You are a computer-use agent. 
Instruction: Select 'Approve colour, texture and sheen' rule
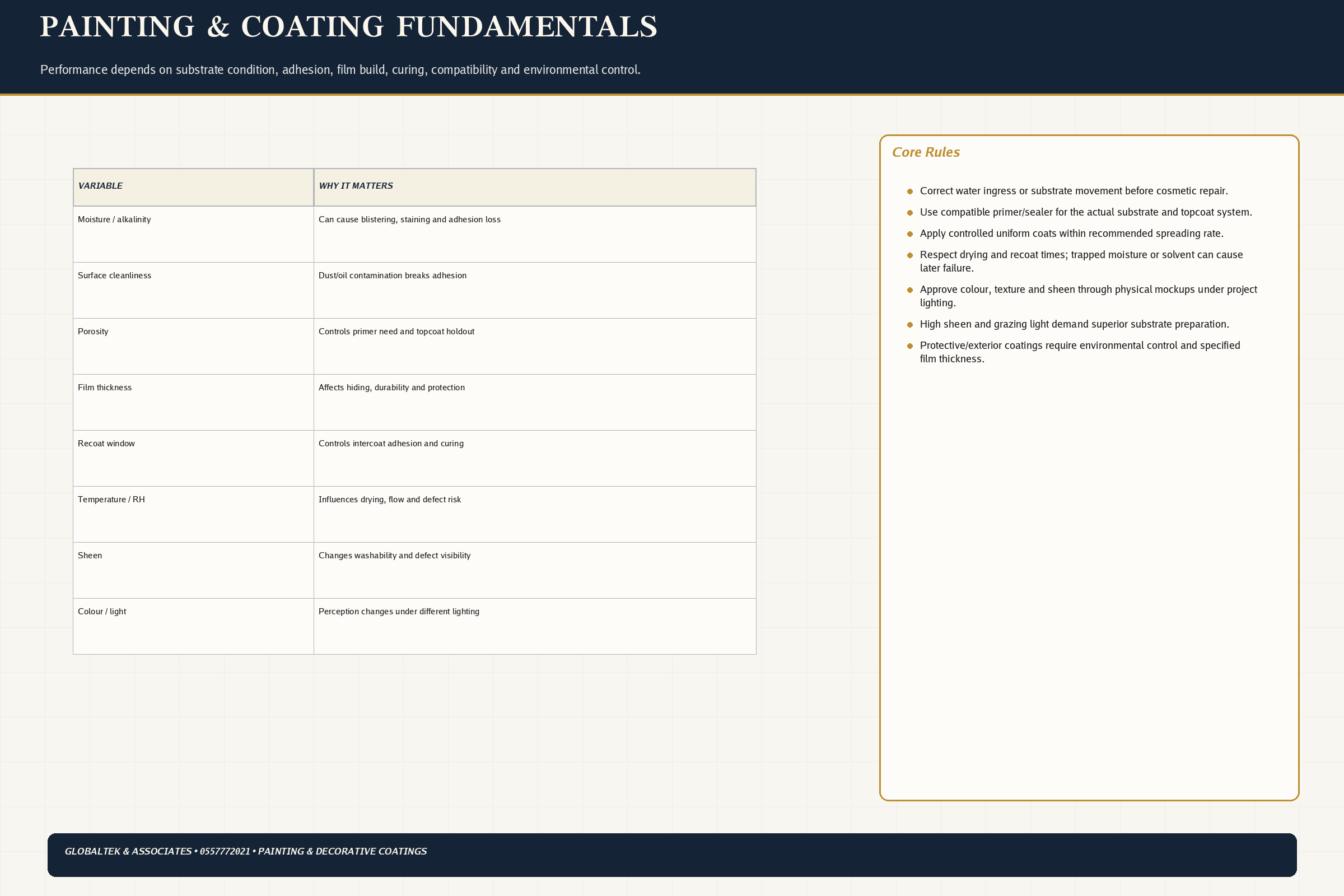tap(1089, 296)
